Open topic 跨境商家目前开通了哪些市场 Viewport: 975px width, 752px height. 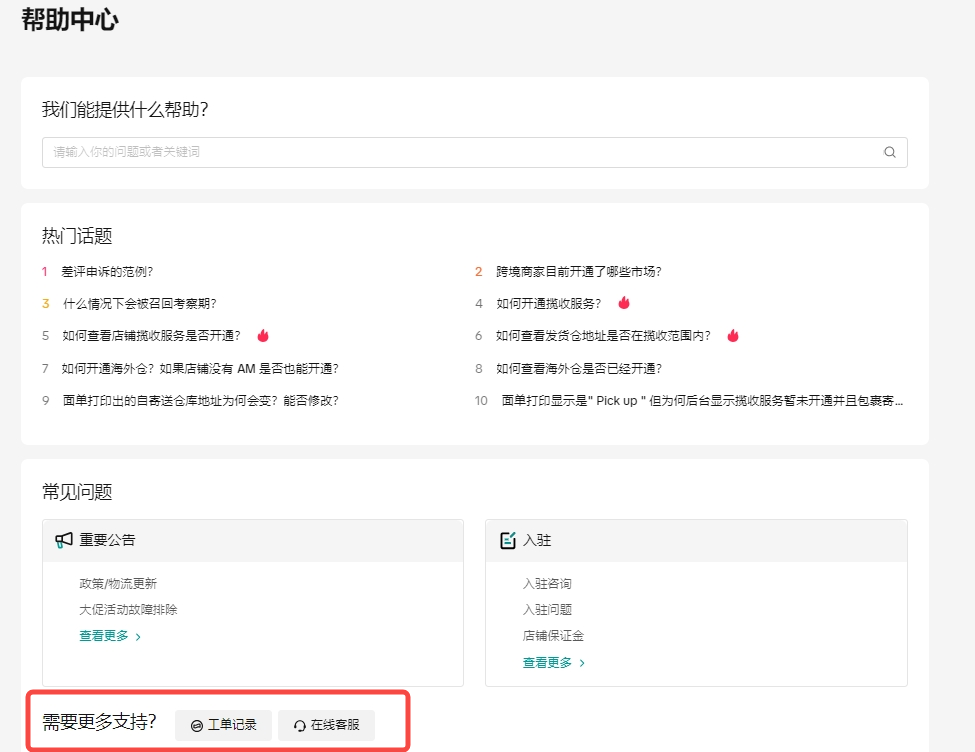579,271
